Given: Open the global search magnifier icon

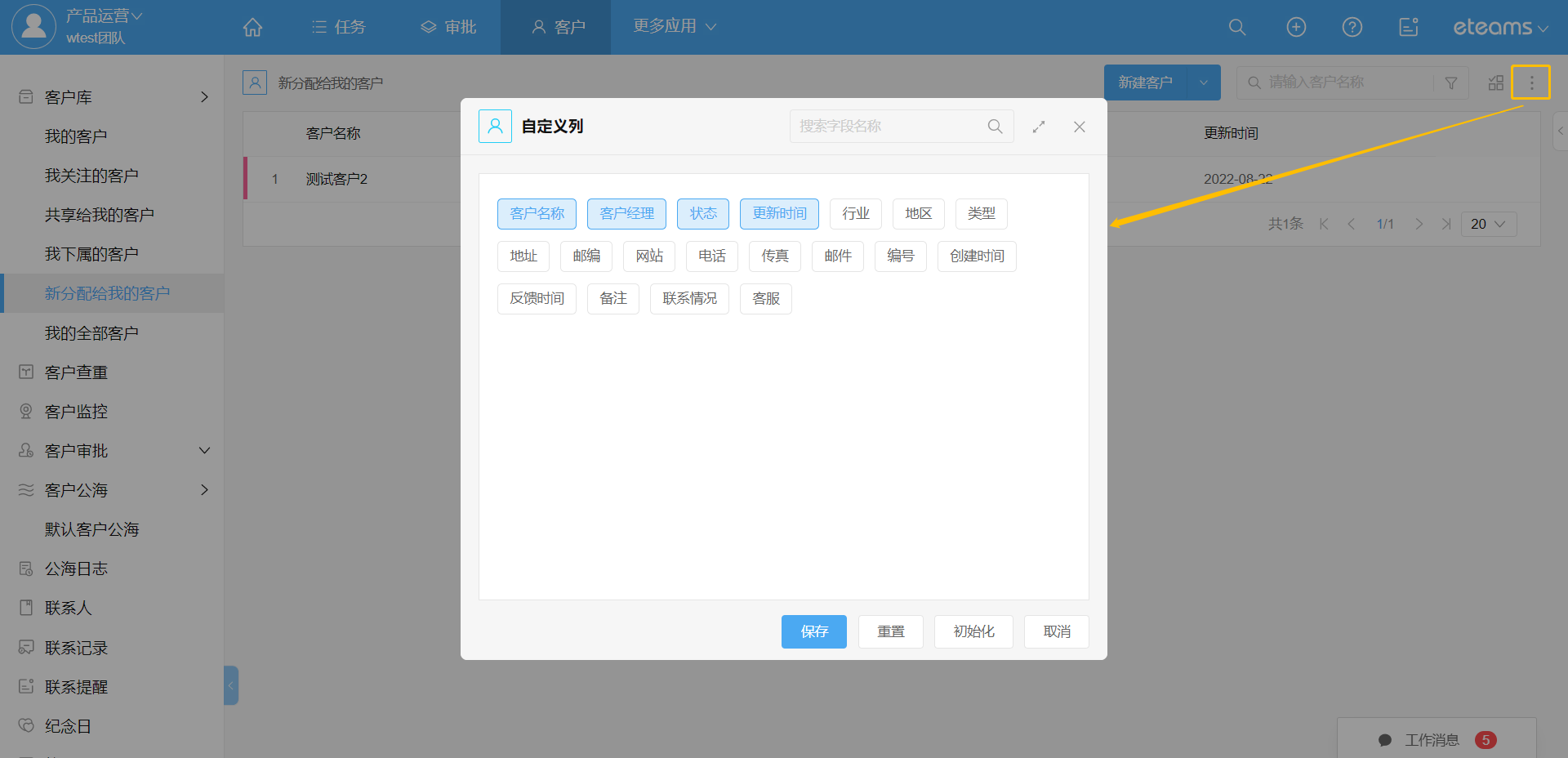Looking at the screenshot, I should coord(1236,27).
